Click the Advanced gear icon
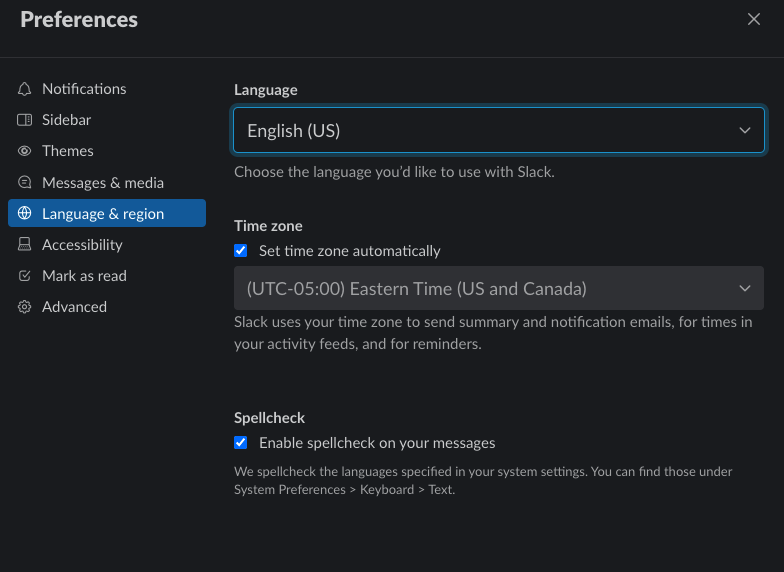 (x=24, y=306)
